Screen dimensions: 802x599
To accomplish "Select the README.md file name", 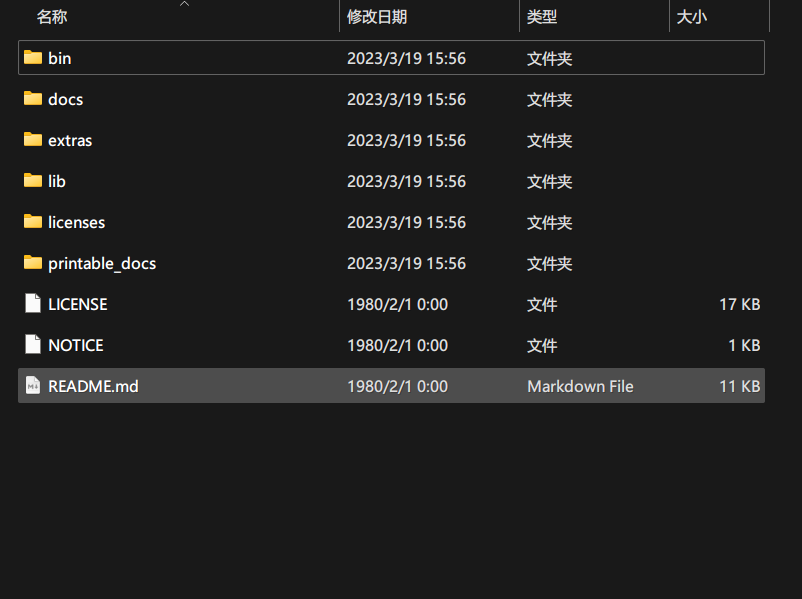I will click(x=93, y=386).
